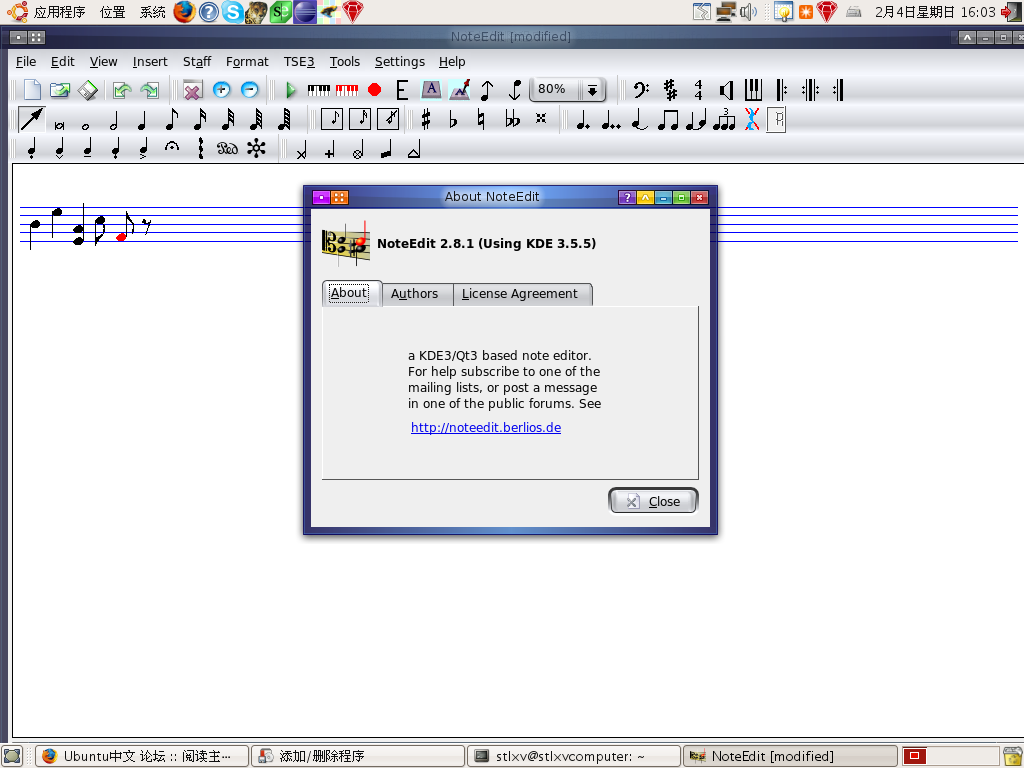Close the About NoteEdit dialog
Image resolution: width=1024 pixels, height=768 pixels.
coord(653,501)
